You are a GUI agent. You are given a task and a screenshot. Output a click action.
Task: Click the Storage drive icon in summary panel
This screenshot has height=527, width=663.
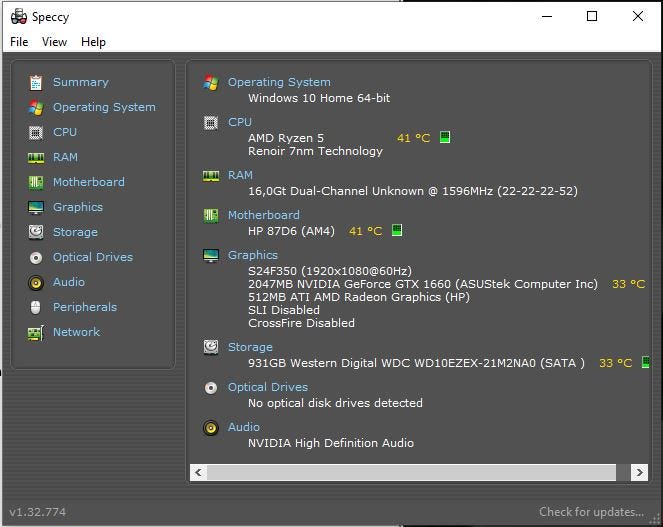(211, 347)
